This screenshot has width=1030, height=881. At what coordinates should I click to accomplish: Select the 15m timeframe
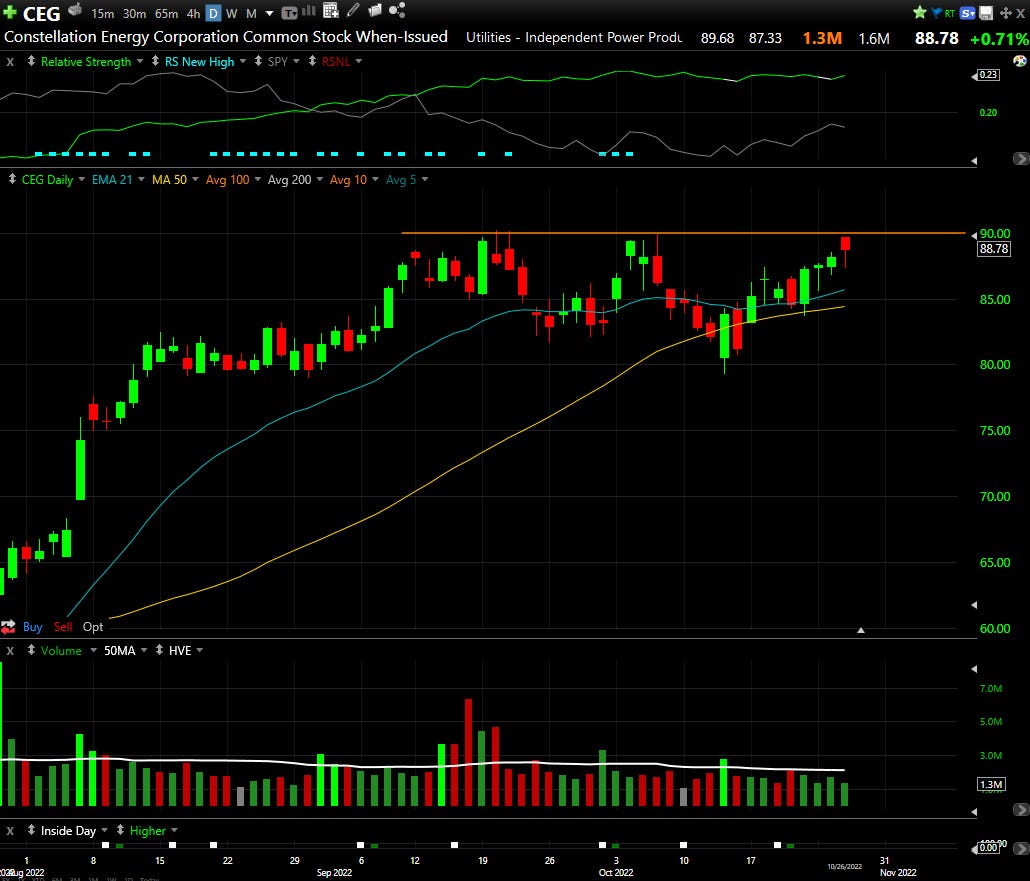tap(102, 13)
